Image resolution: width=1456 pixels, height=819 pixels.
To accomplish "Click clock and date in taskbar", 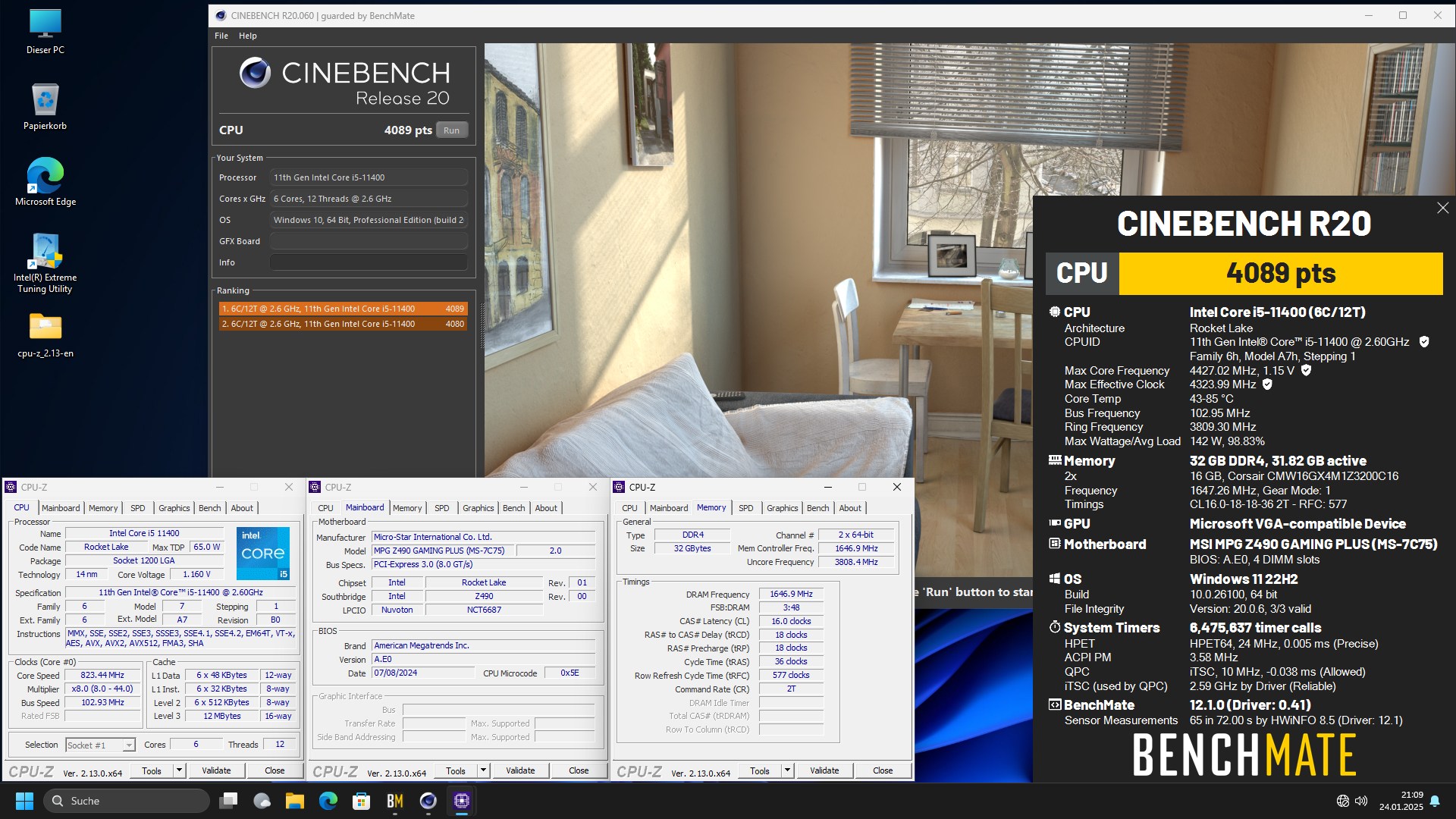I will pyautogui.click(x=1401, y=801).
